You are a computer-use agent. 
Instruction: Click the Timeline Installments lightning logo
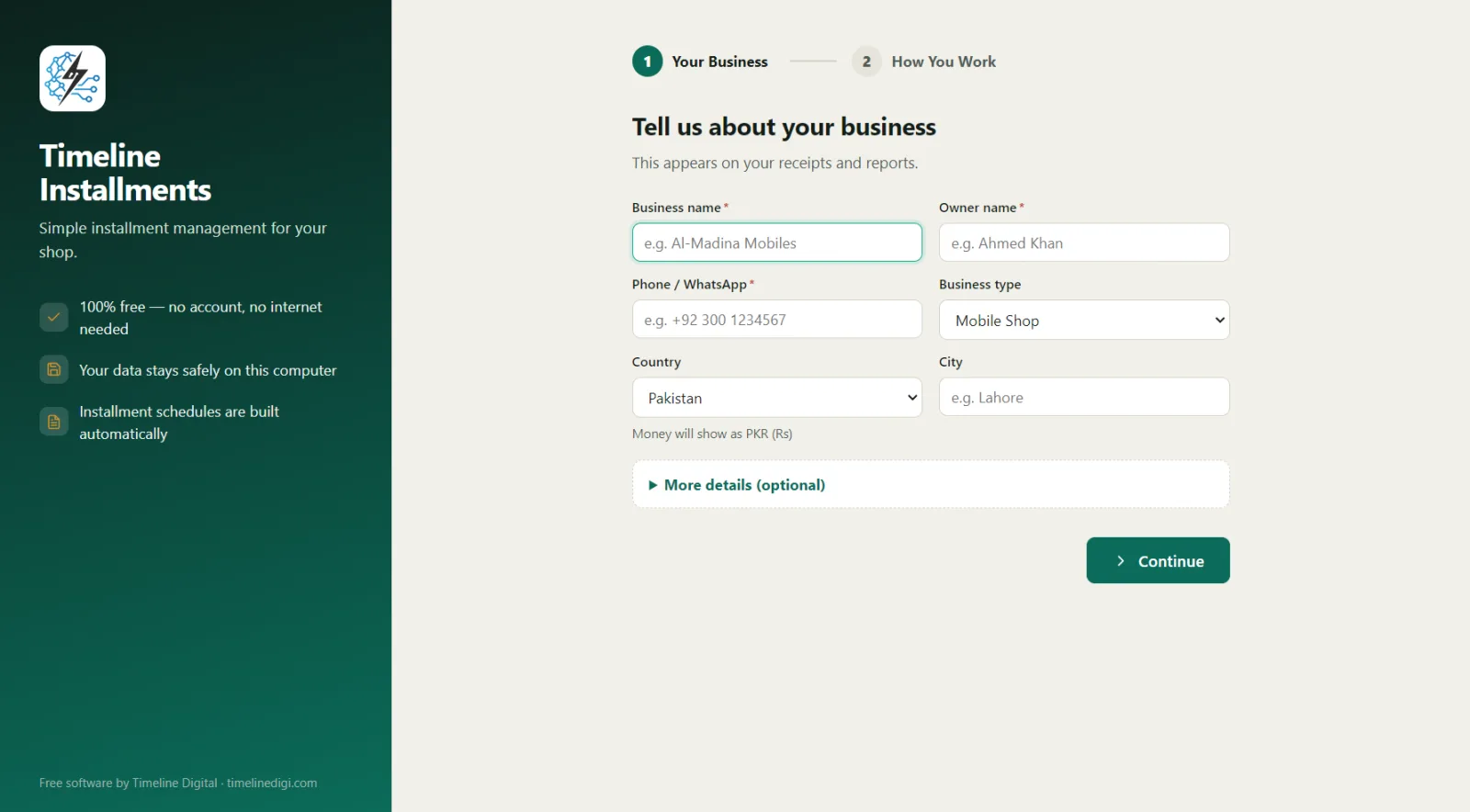pos(73,78)
